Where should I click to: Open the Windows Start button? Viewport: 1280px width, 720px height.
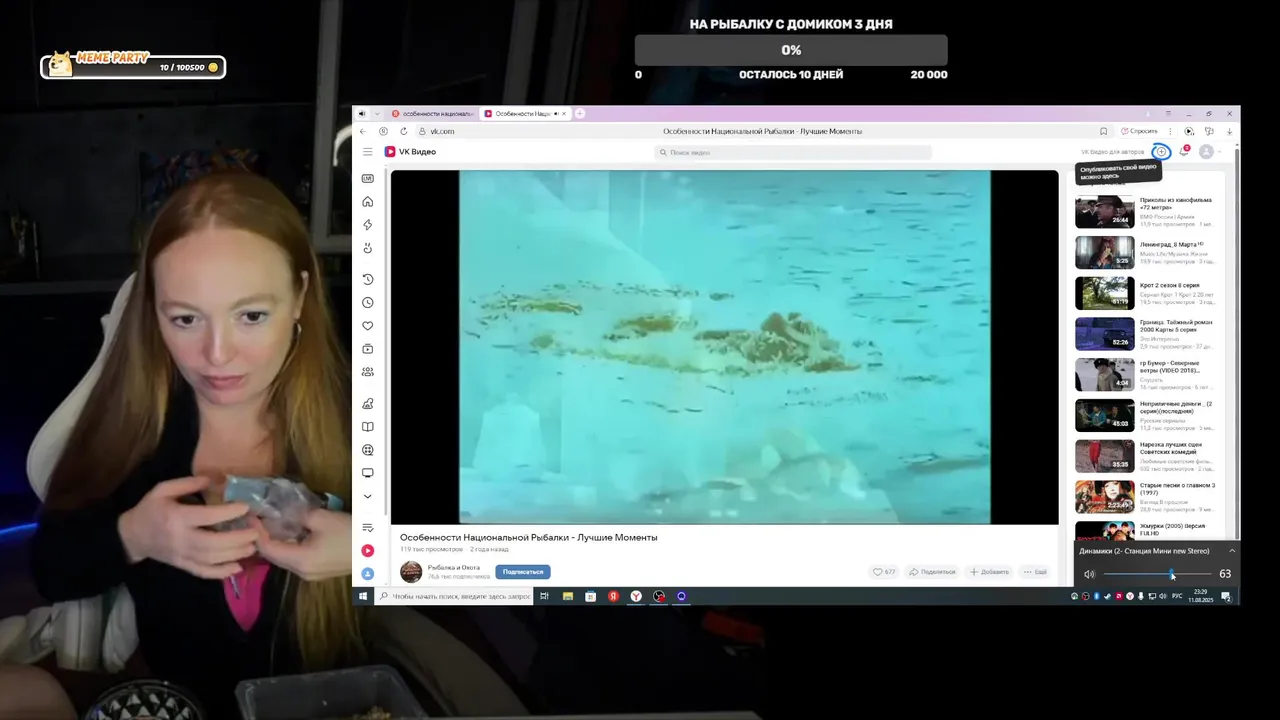tap(362, 596)
